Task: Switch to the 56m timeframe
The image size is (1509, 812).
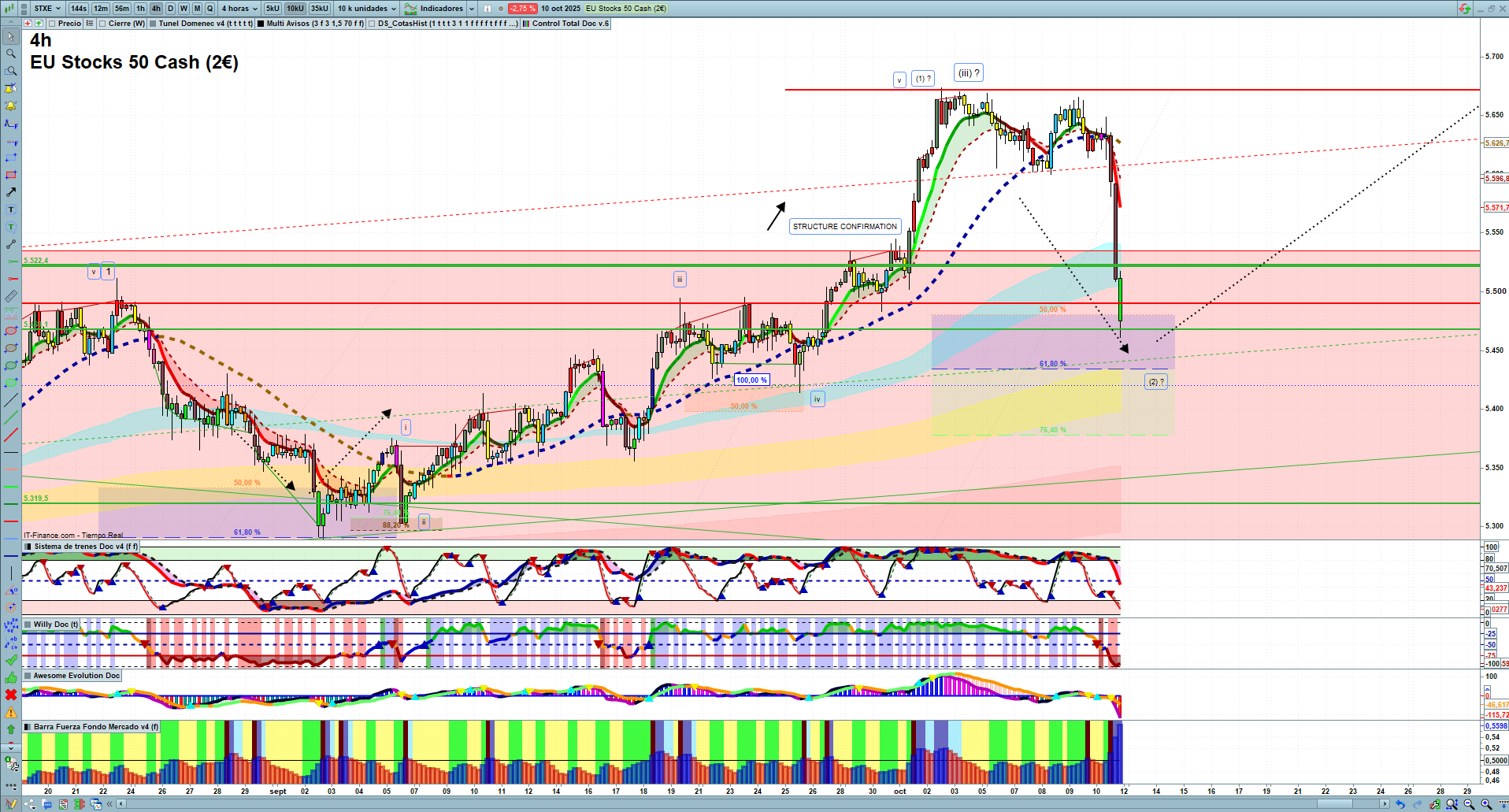Action: click(x=122, y=9)
